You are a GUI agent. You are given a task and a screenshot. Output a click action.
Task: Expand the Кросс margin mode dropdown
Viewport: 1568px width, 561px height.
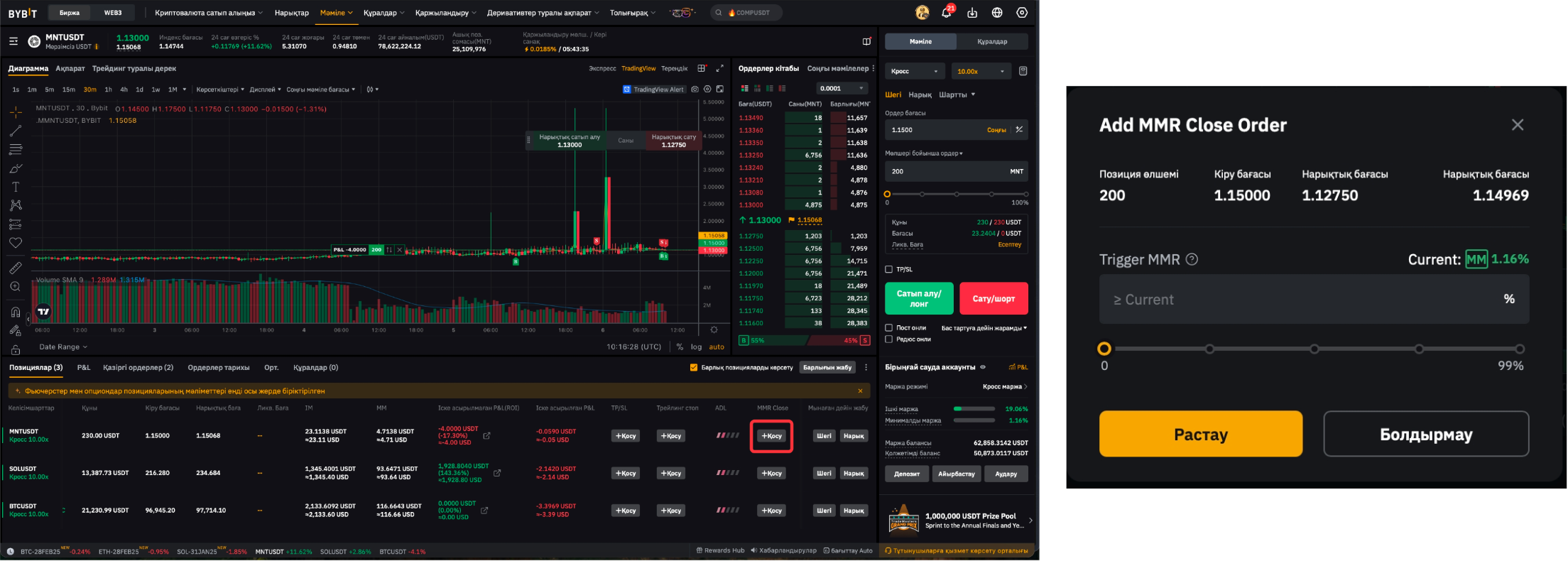[x=915, y=71]
